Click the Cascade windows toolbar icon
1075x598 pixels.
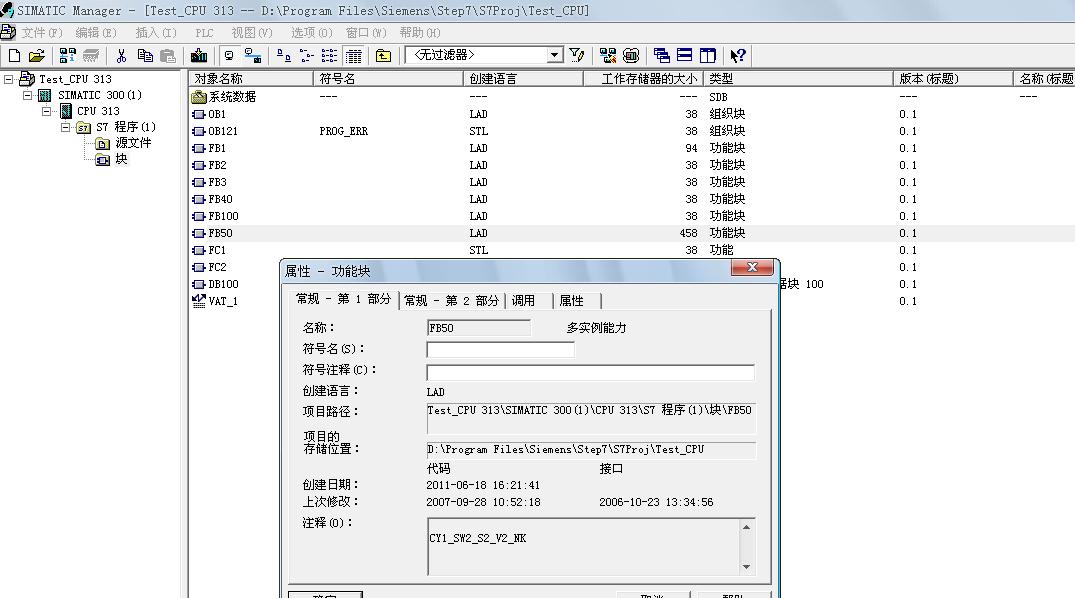click(661, 56)
